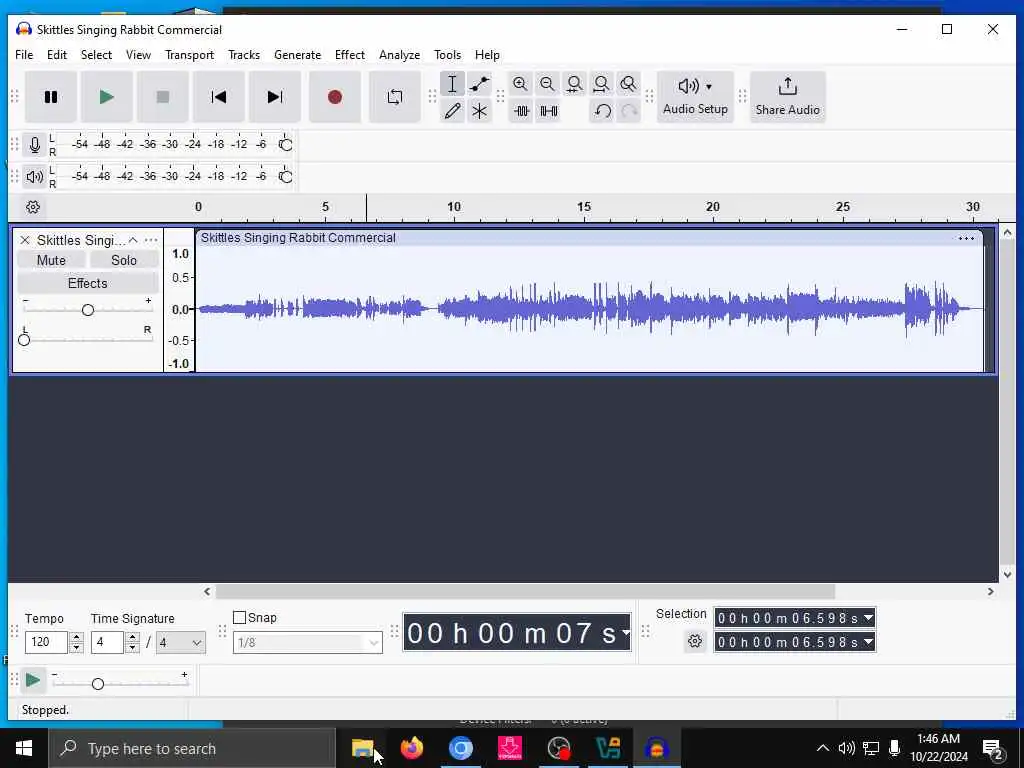Image resolution: width=1024 pixels, height=768 pixels.
Task: Click the Zoom toggle icon
Action: pyautogui.click(x=628, y=84)
